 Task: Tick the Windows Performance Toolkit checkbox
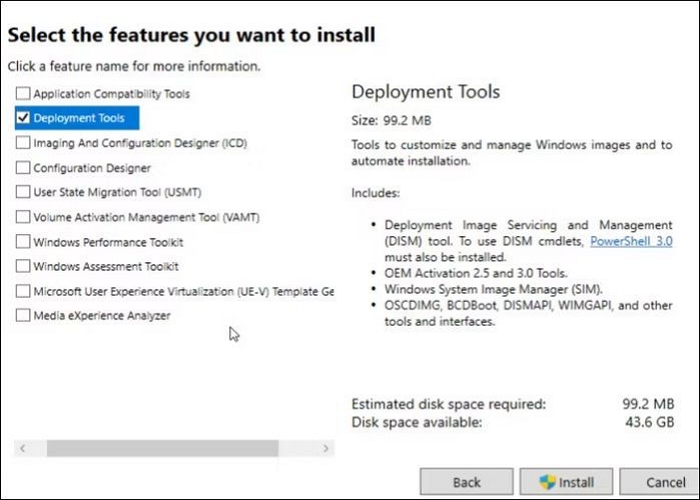(23, 242)
